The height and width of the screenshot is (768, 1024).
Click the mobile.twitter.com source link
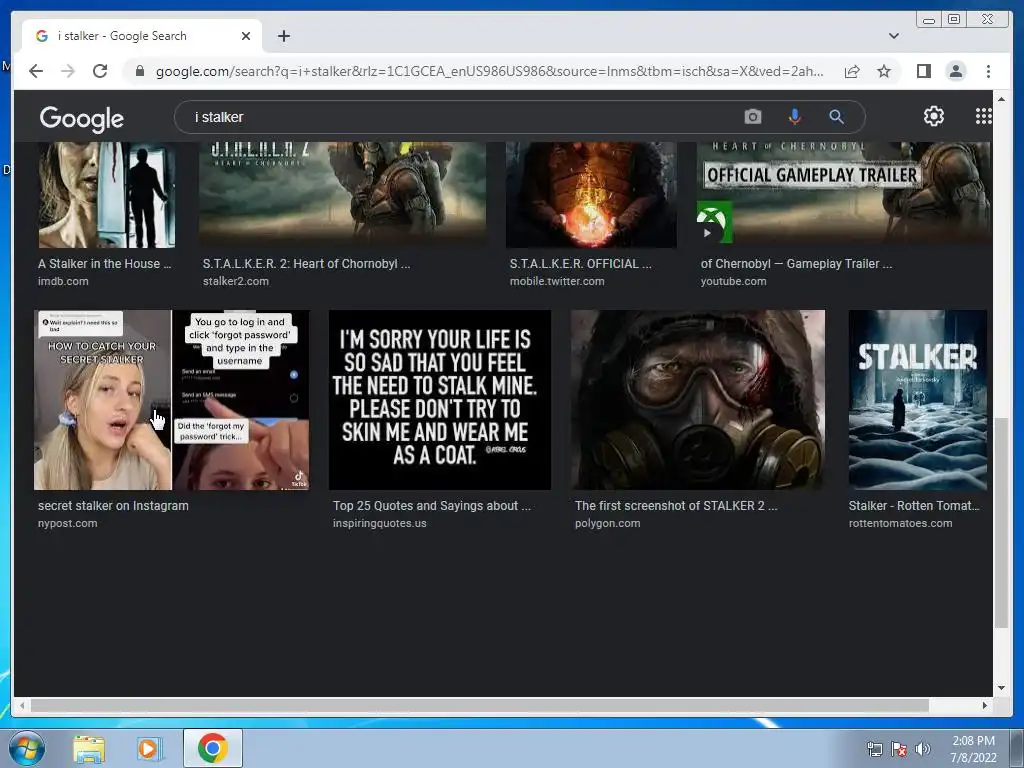click(557, 281)
